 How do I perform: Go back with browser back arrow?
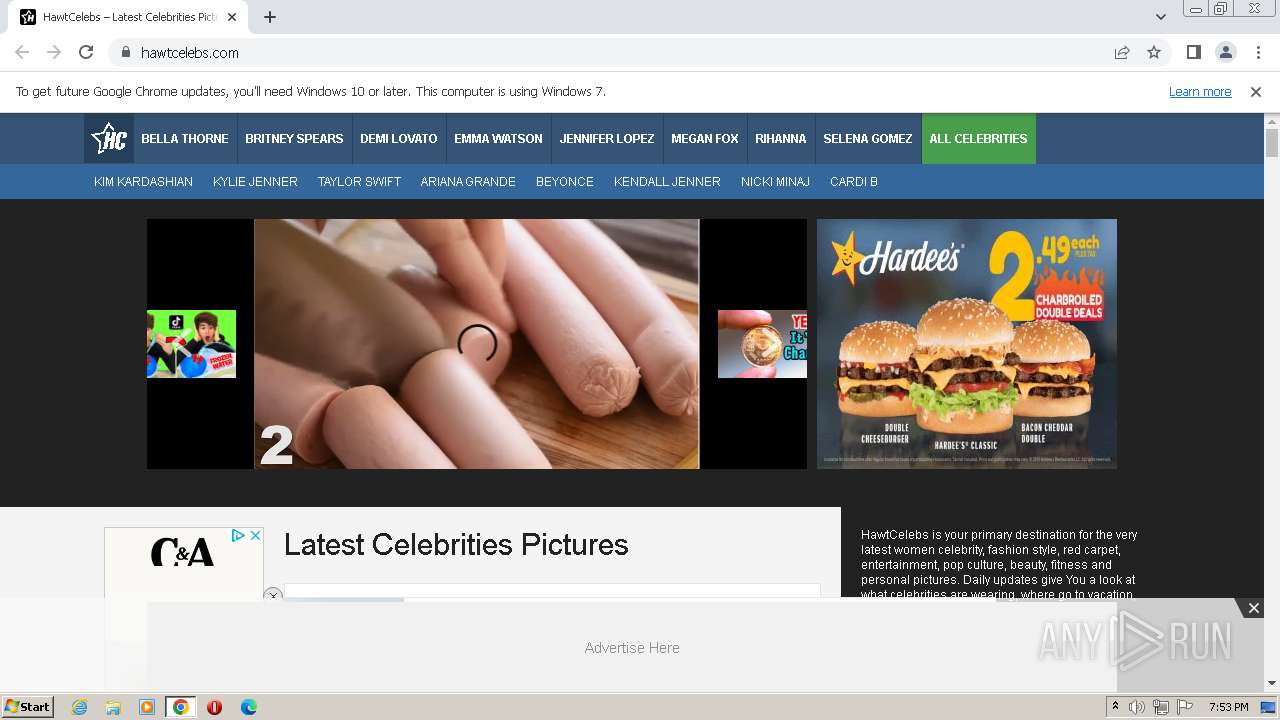click(x=22, y=52)
